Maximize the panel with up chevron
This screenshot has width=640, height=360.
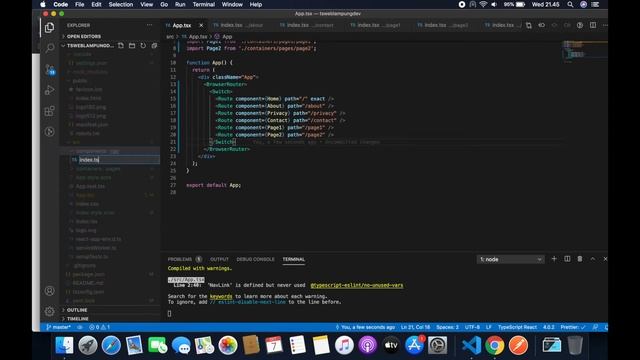click(x=593, y=259)
